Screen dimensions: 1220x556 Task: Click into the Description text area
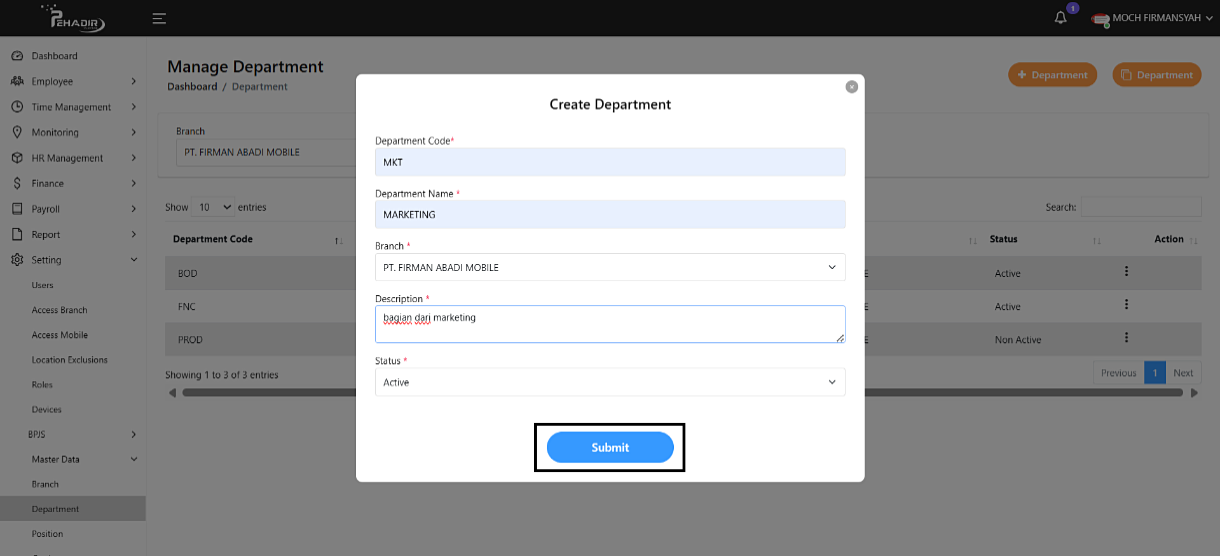[x=610, y=324]
